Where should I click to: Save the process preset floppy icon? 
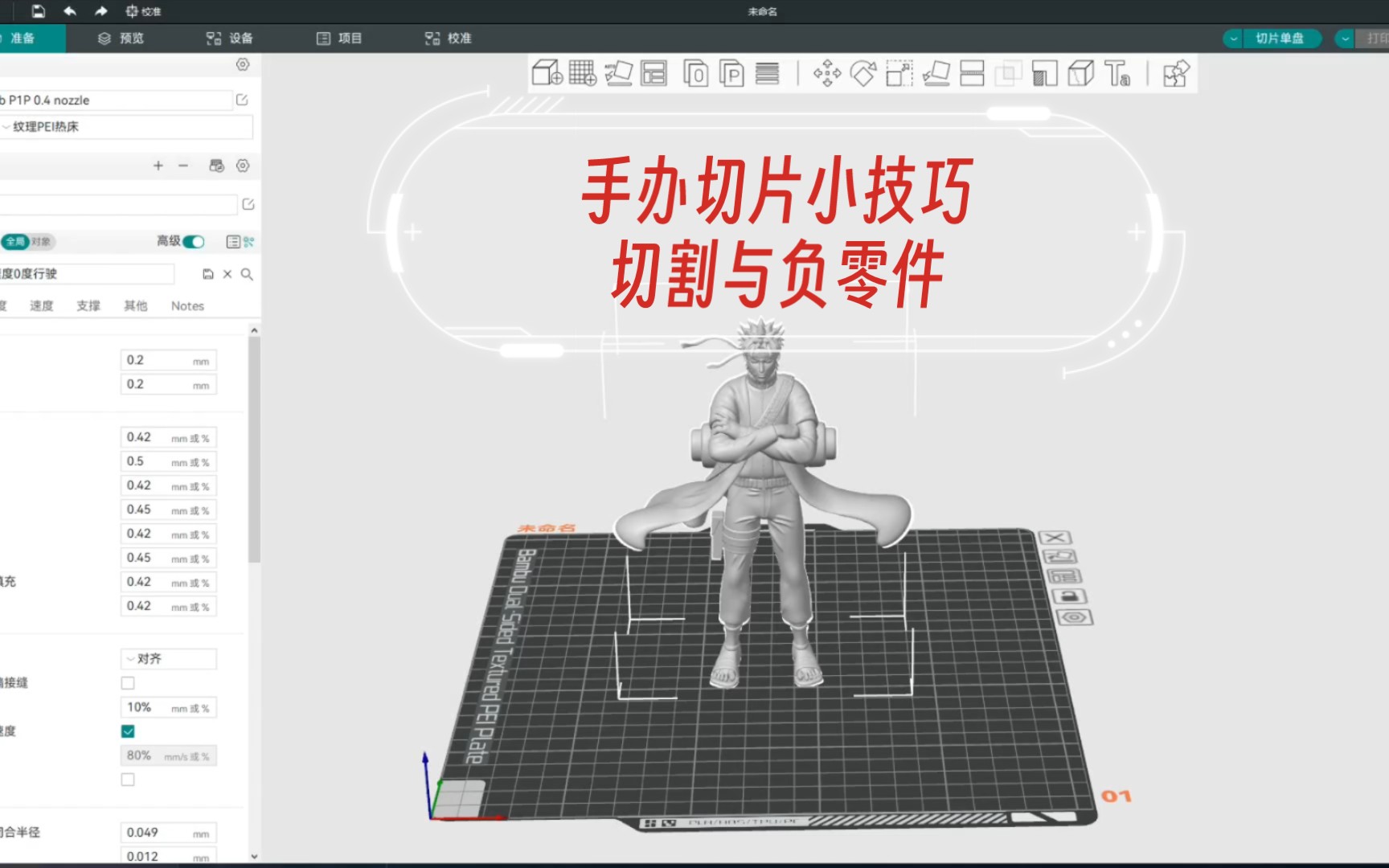point(208,274)
